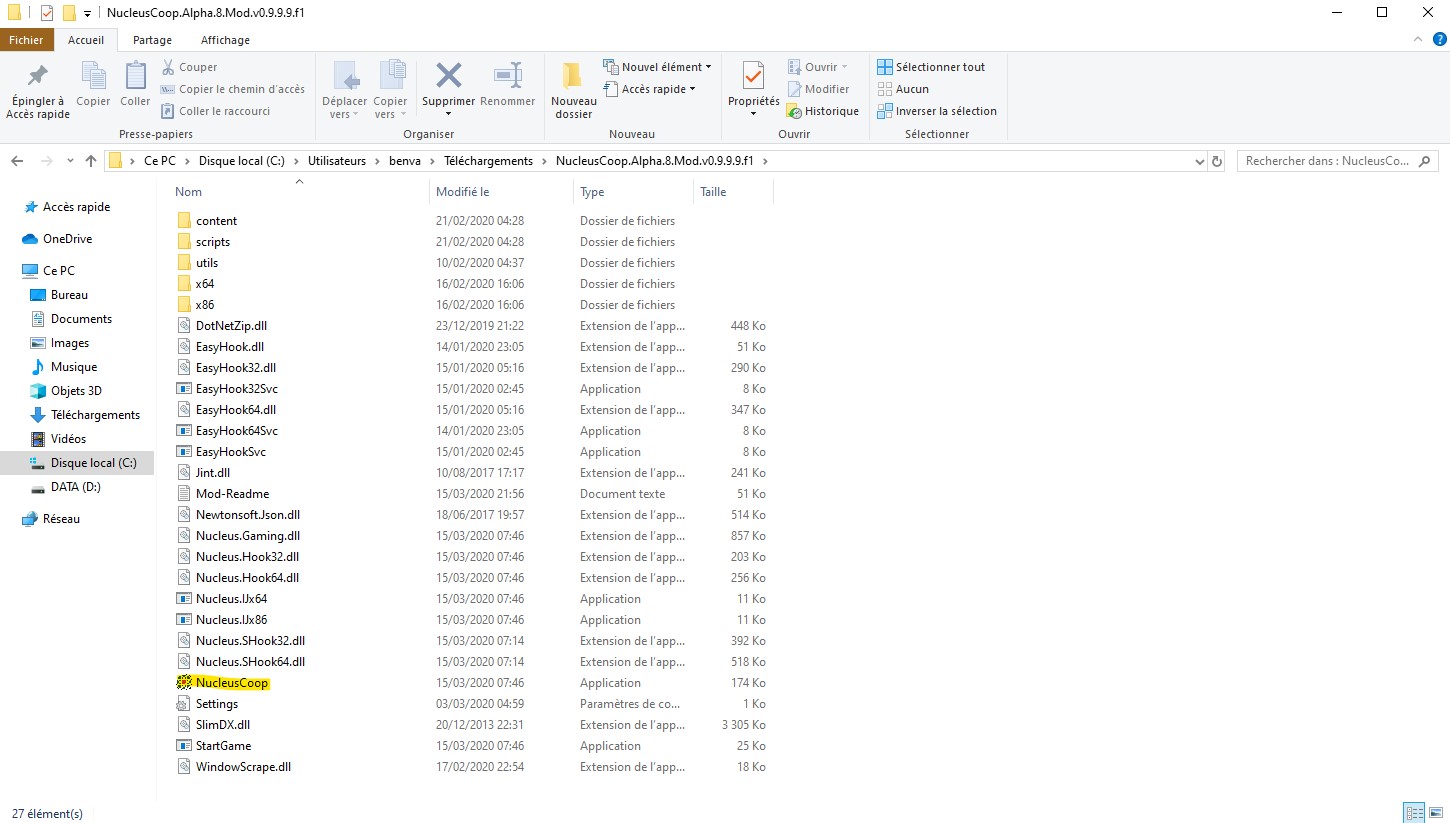Select the Mod-Readme text document icon

(184, 494)
